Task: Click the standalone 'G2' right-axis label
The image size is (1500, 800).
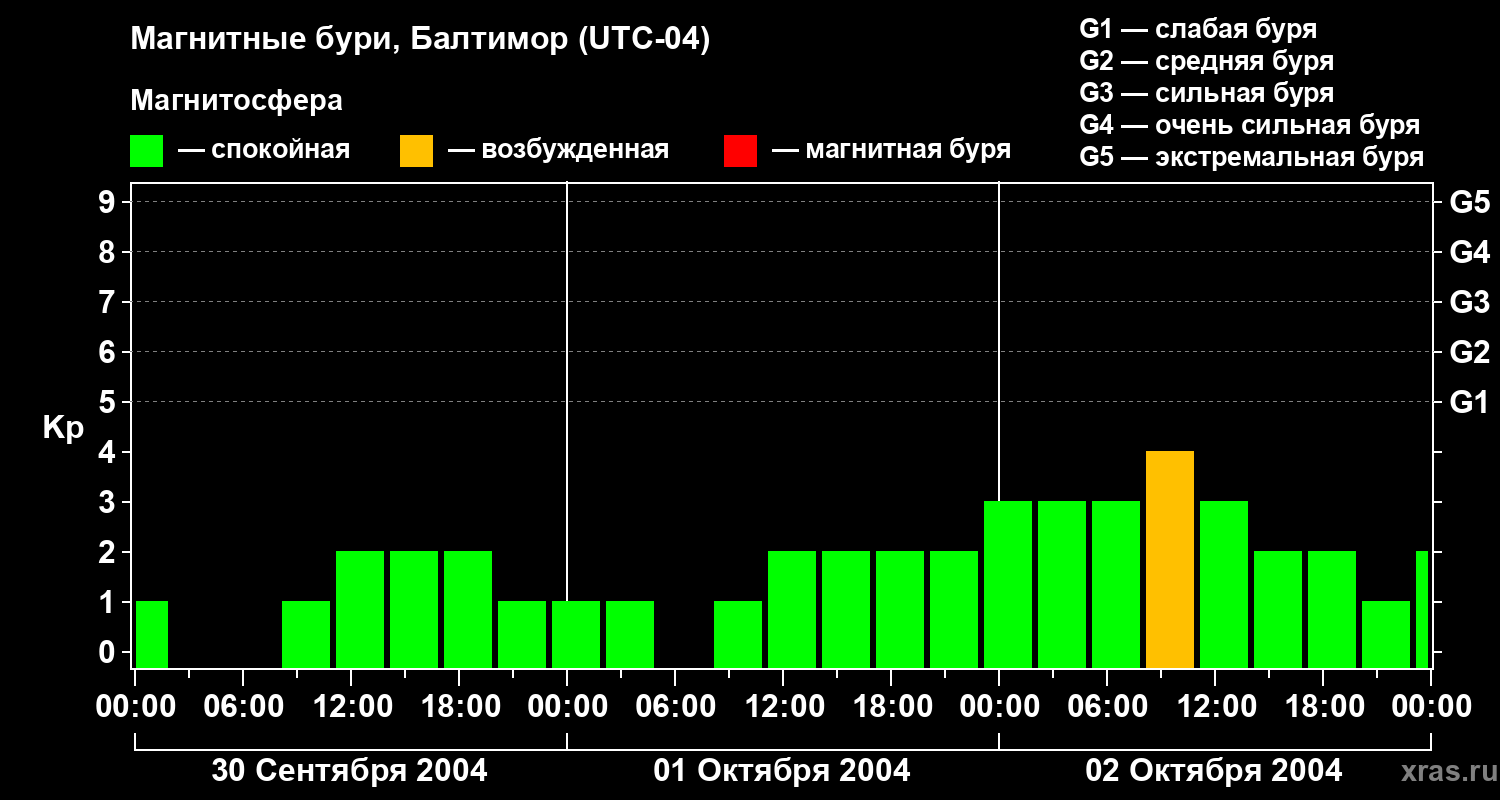Action: (x=1469, y=352)
